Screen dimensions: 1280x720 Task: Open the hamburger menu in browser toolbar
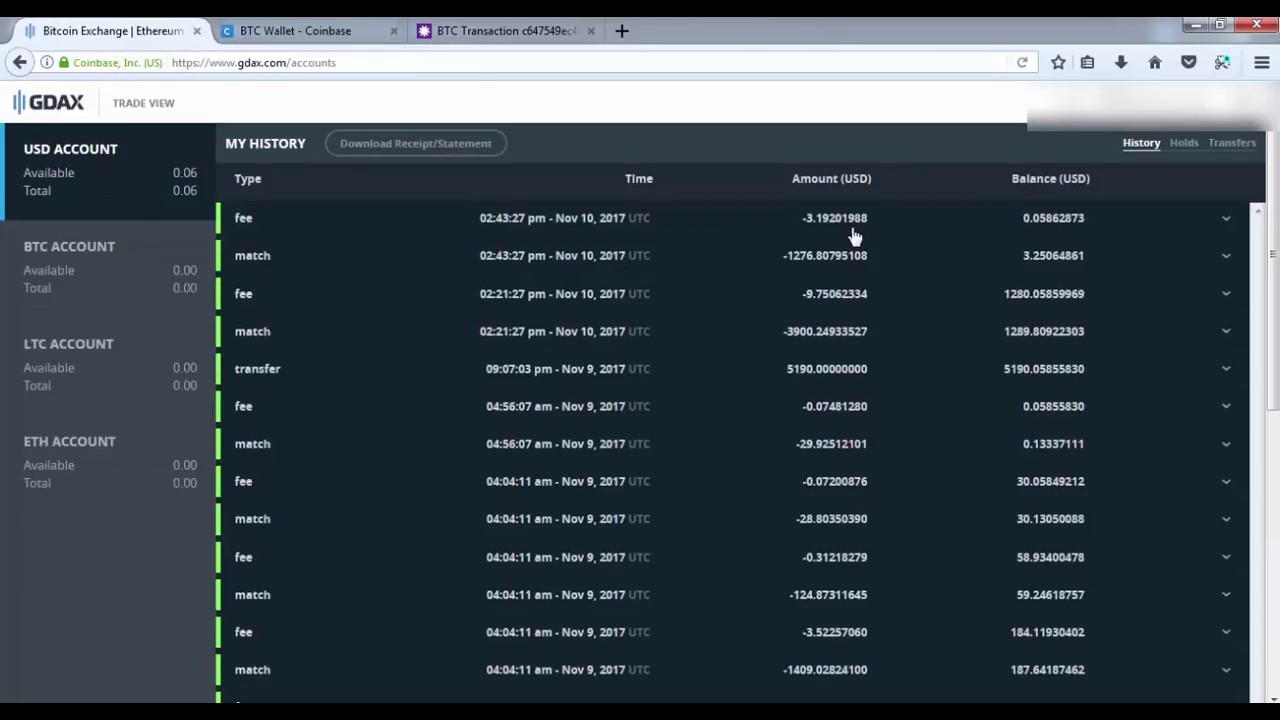1262,62
